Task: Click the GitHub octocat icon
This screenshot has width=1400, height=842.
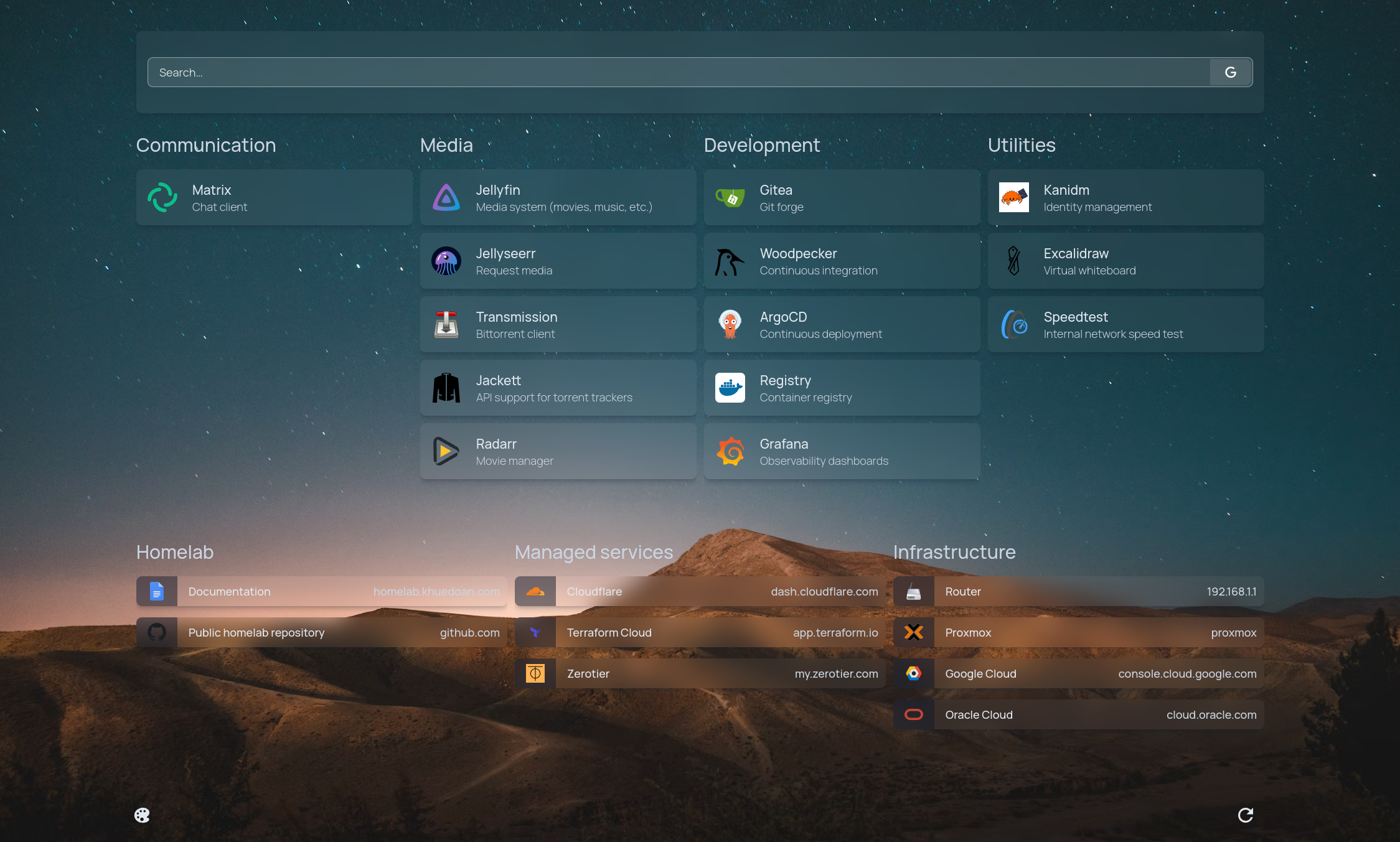Action: point(157,632)
